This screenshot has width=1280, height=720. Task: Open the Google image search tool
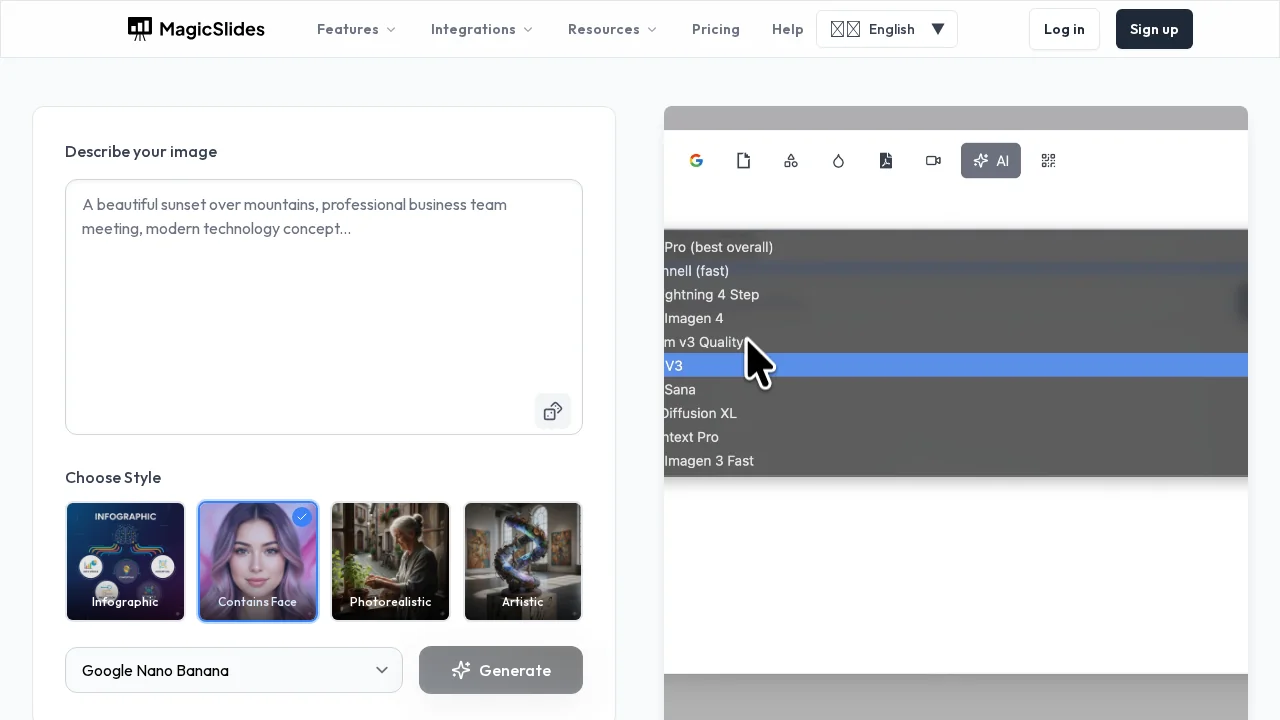(x=696, y=160)
